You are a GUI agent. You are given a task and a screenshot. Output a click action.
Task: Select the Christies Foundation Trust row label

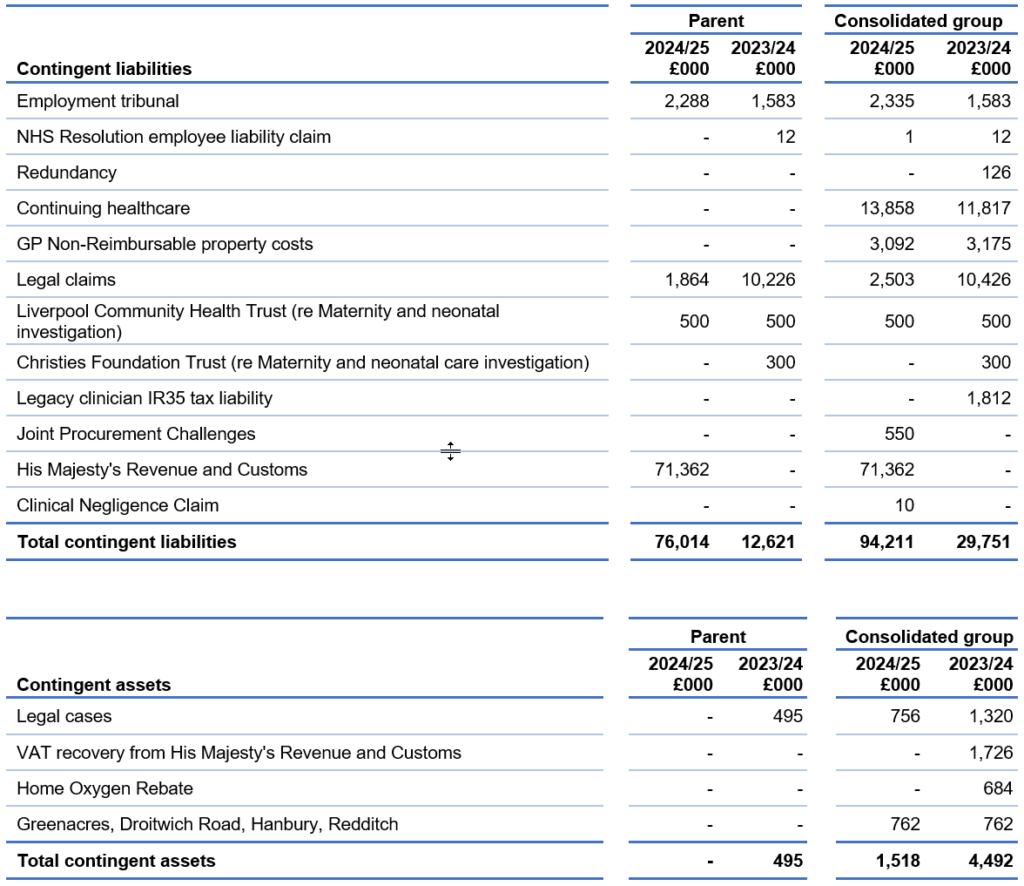tap(303, 362)
